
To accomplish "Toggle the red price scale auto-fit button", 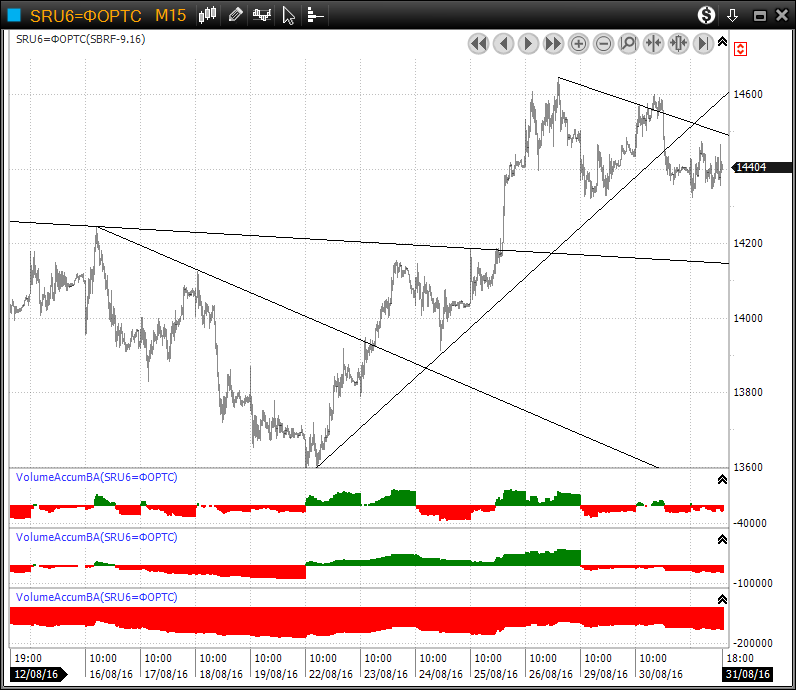I will (x=741, y=48).
